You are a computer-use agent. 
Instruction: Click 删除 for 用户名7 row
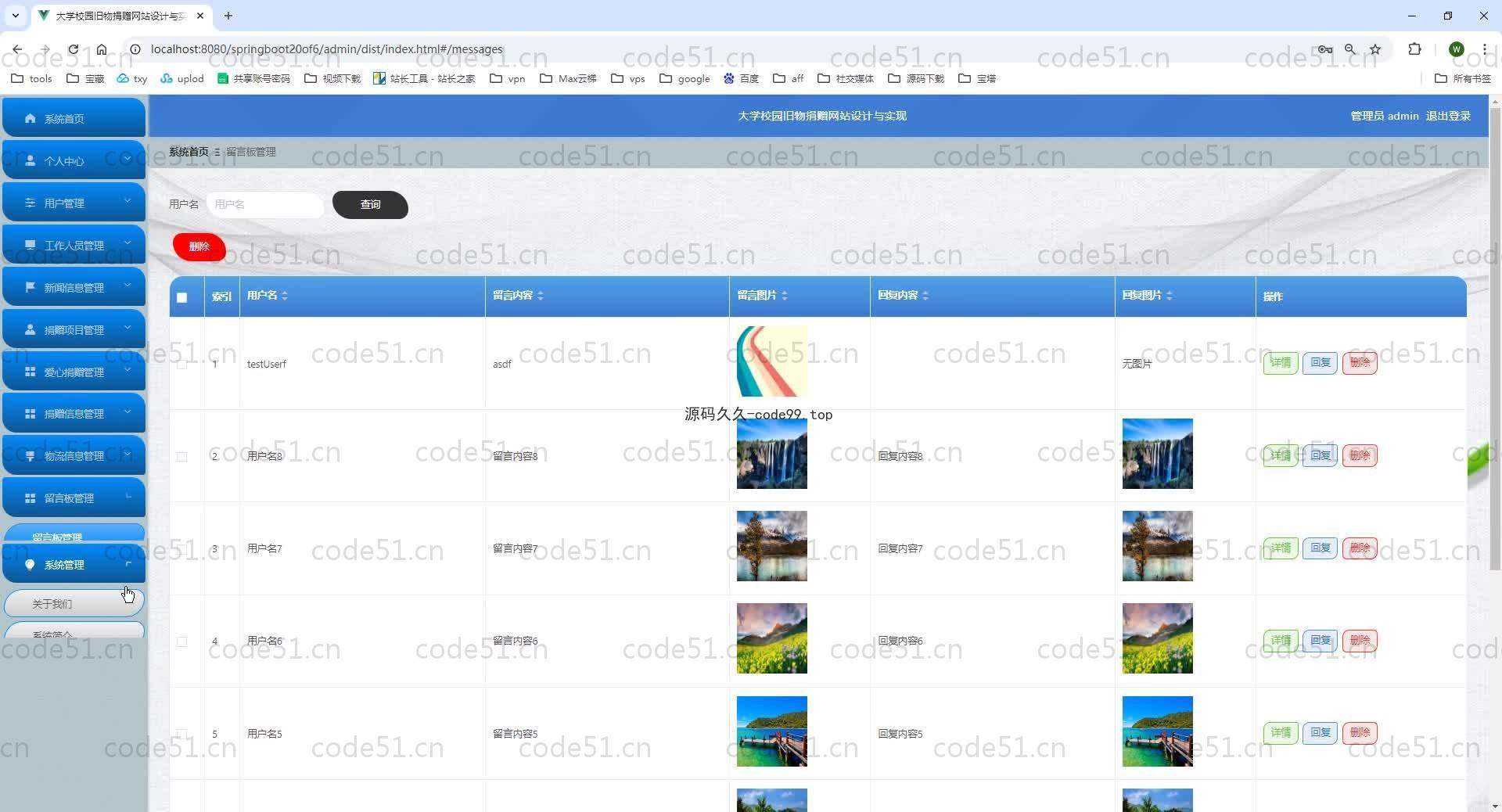coord(1360,548)
